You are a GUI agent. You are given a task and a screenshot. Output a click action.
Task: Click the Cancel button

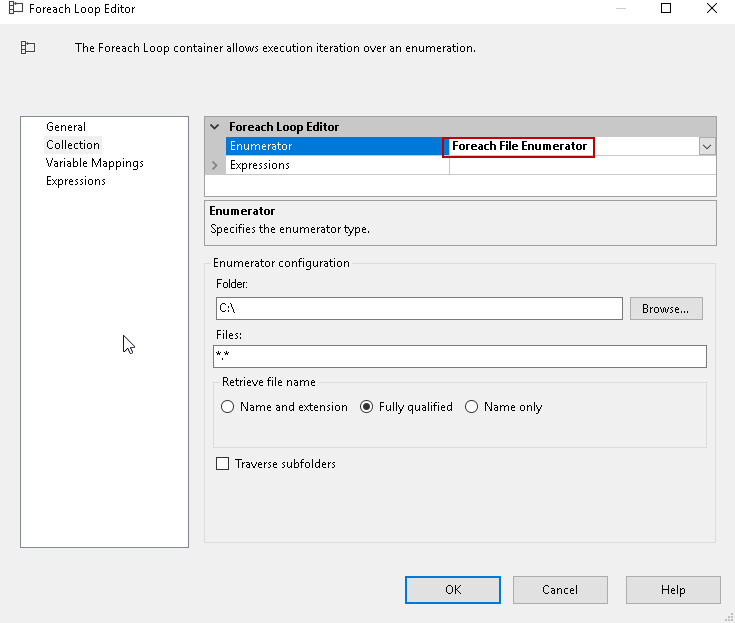tap(560, 590)
